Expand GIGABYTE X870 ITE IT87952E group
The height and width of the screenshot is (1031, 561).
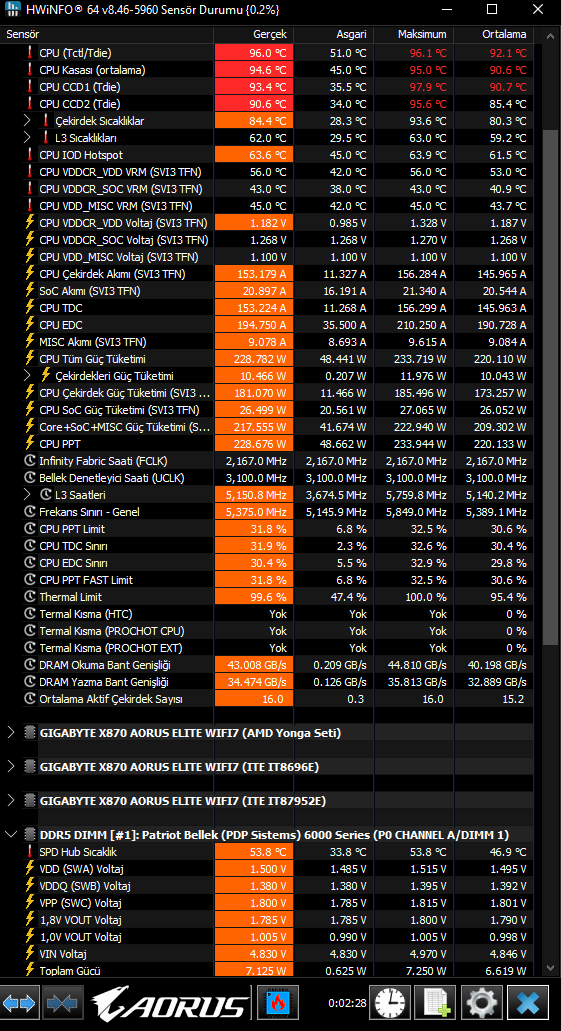(11, 801)
